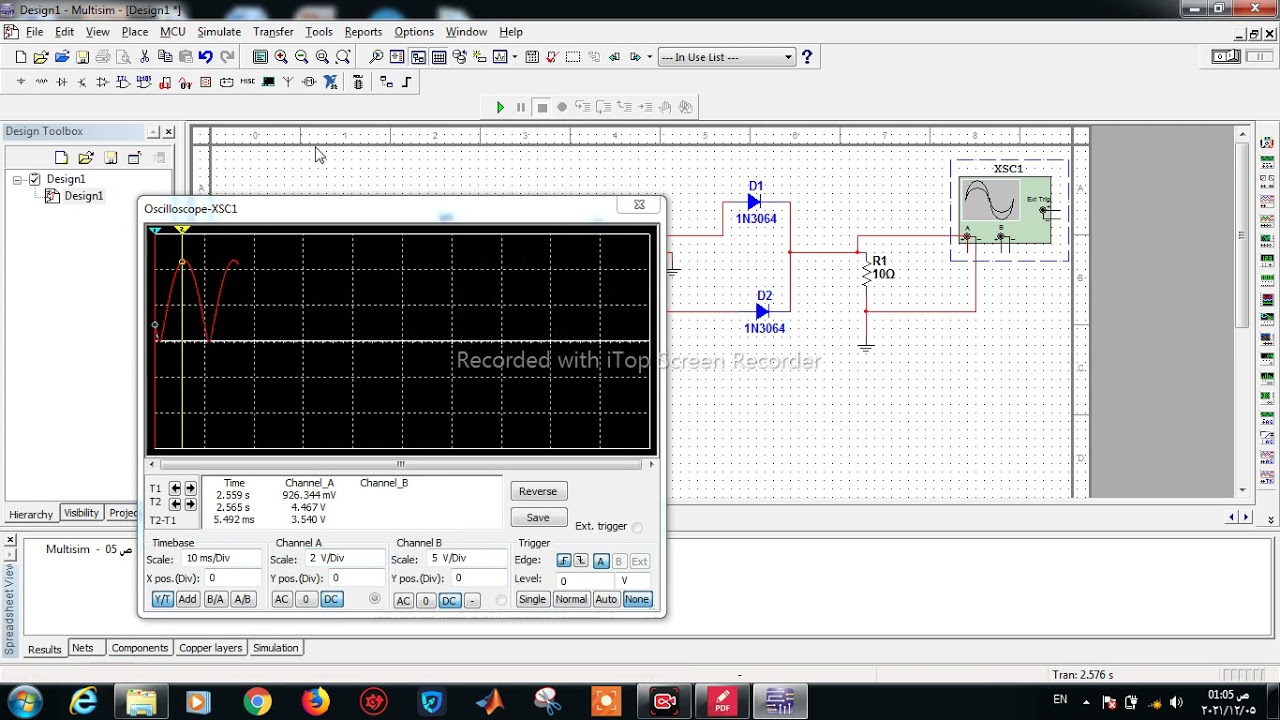Start simulation with the green Run button
Image resolution: width=1280 pixels, height=720 pixels.
500,107
